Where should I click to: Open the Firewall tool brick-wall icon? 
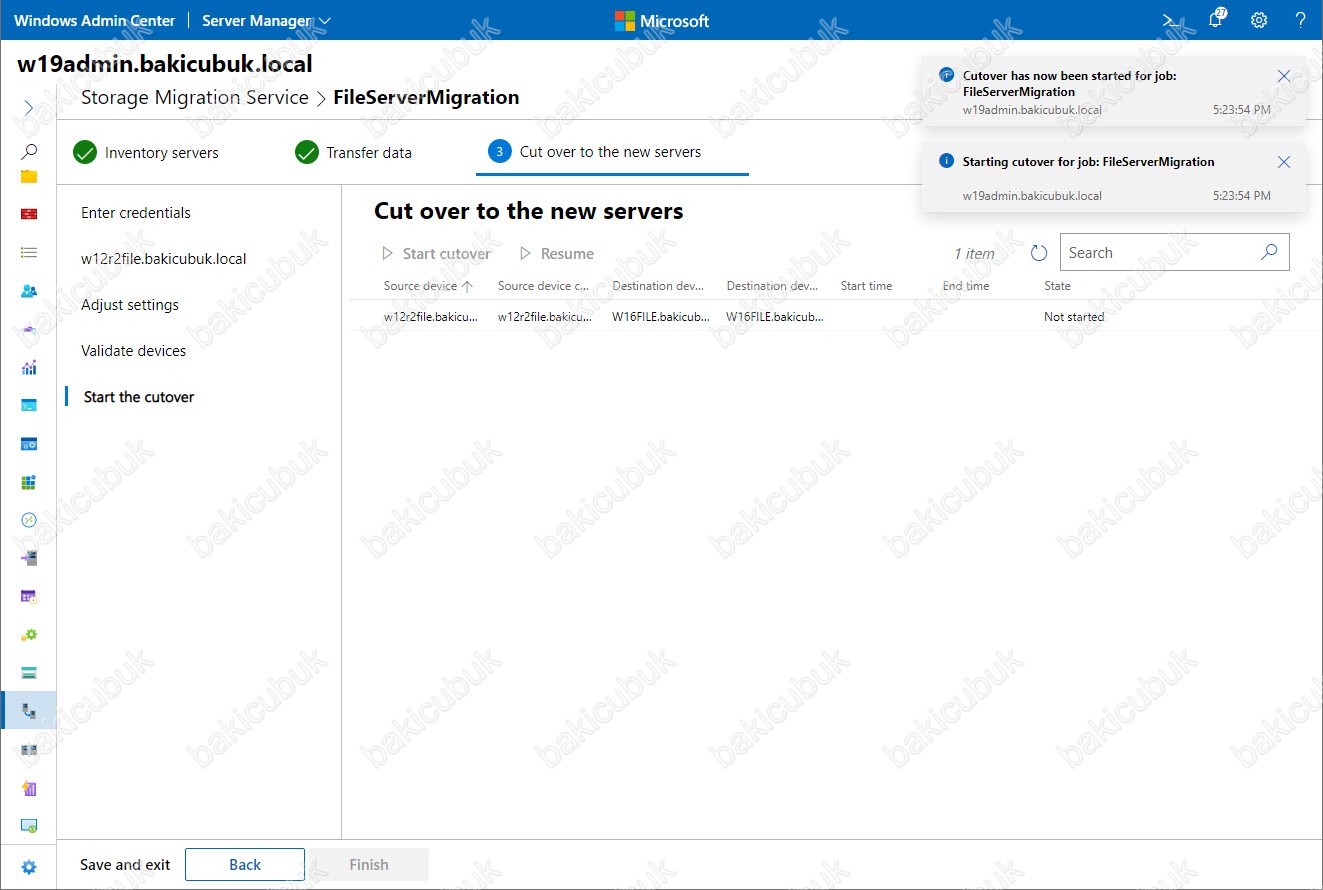tap(28, 214)
